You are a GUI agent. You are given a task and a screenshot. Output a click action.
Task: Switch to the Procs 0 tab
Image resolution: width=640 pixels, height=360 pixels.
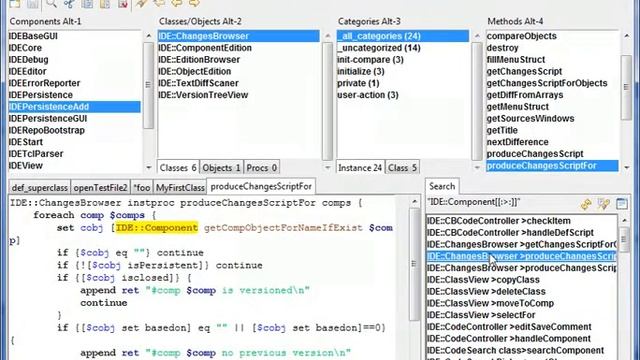pyautogui.click(x=262, y=168)
